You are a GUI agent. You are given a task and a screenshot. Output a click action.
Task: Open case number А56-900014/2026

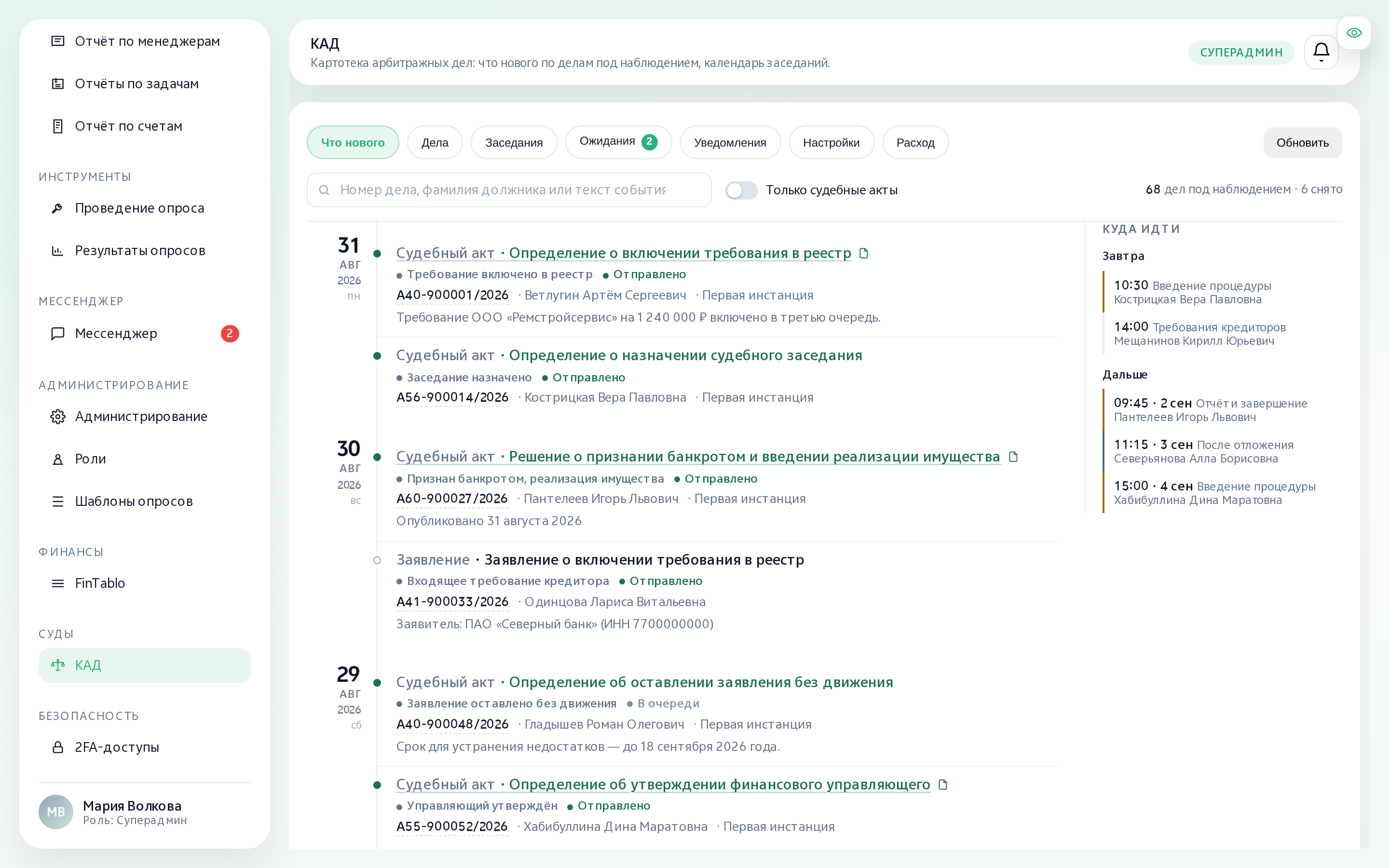coord(452,397)
